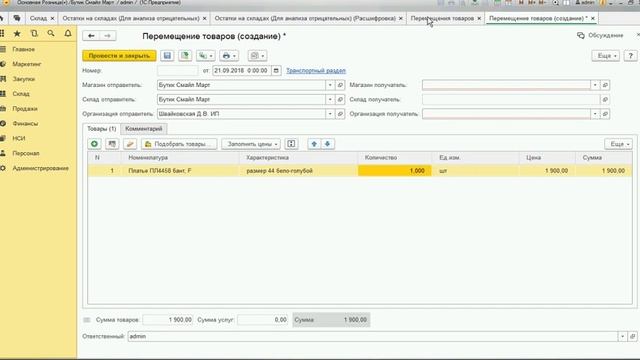Image resolution: width=640 pixels, height=360 pixels.
Task: Click the Склад получатель input field
Action: click(511, 99)
